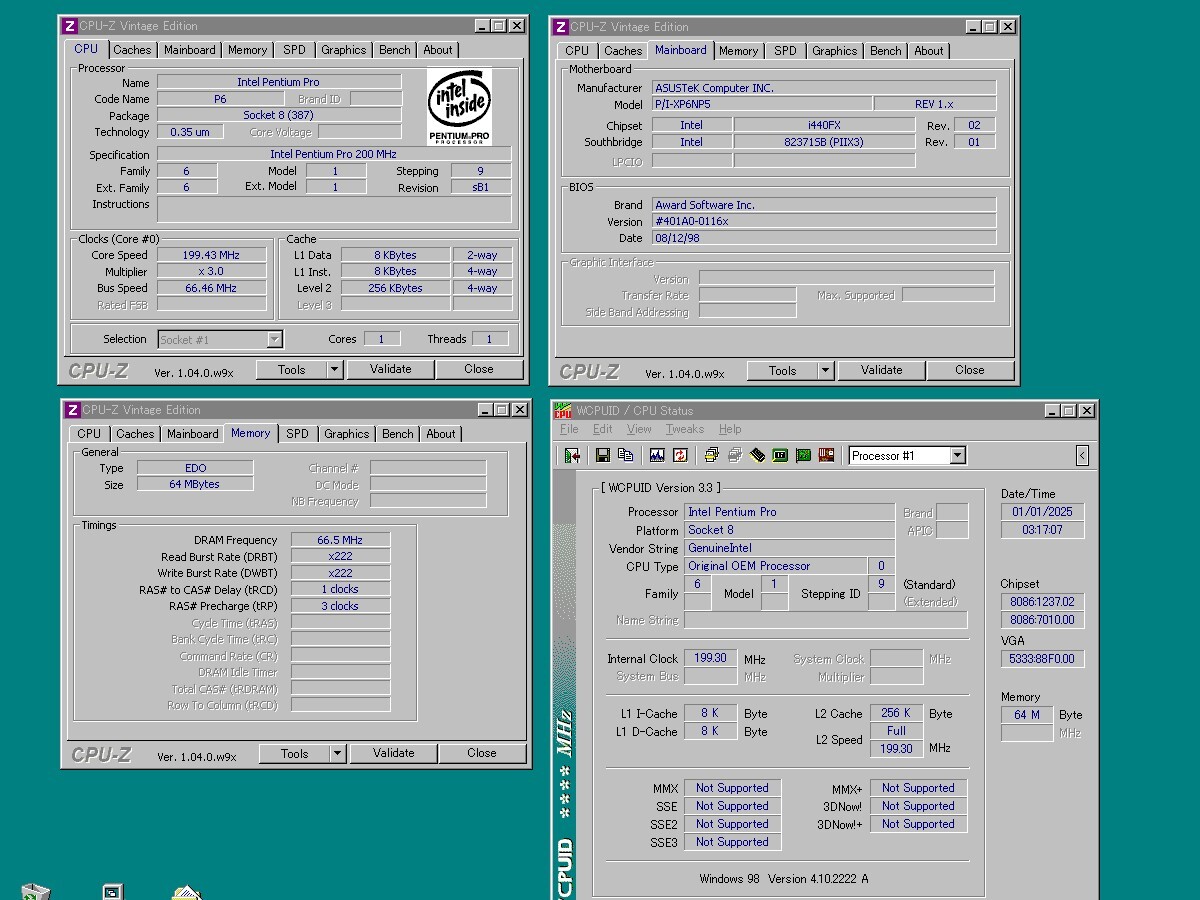Click the BIOS date 08/12/98
Image resolution: width=1200 pixels, height=900 pixels.
click(824, 239)
